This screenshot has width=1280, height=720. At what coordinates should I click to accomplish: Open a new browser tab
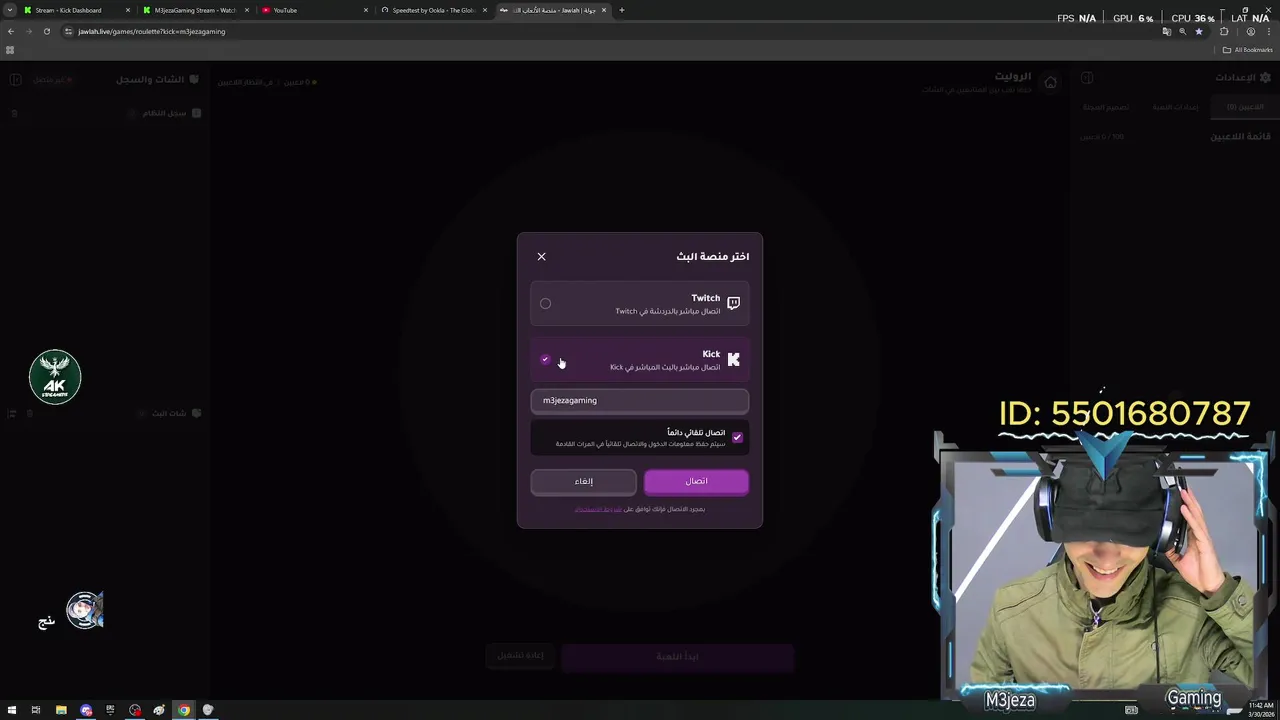tap(622, 10)
